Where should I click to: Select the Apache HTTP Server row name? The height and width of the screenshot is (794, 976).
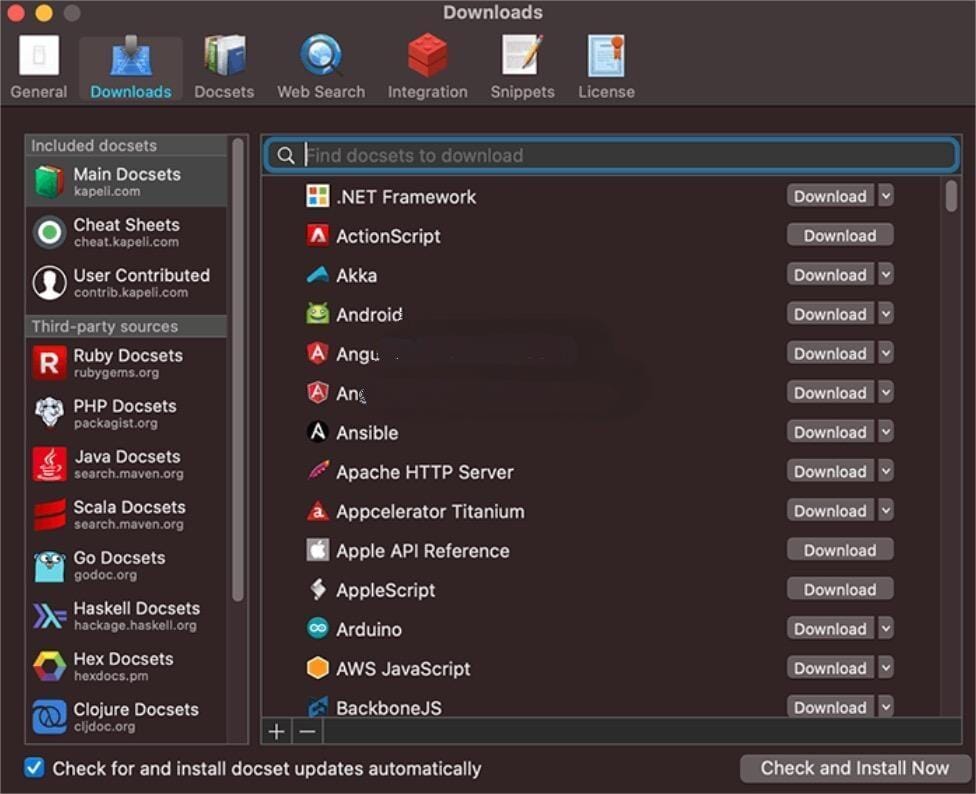tap(425, 472)
